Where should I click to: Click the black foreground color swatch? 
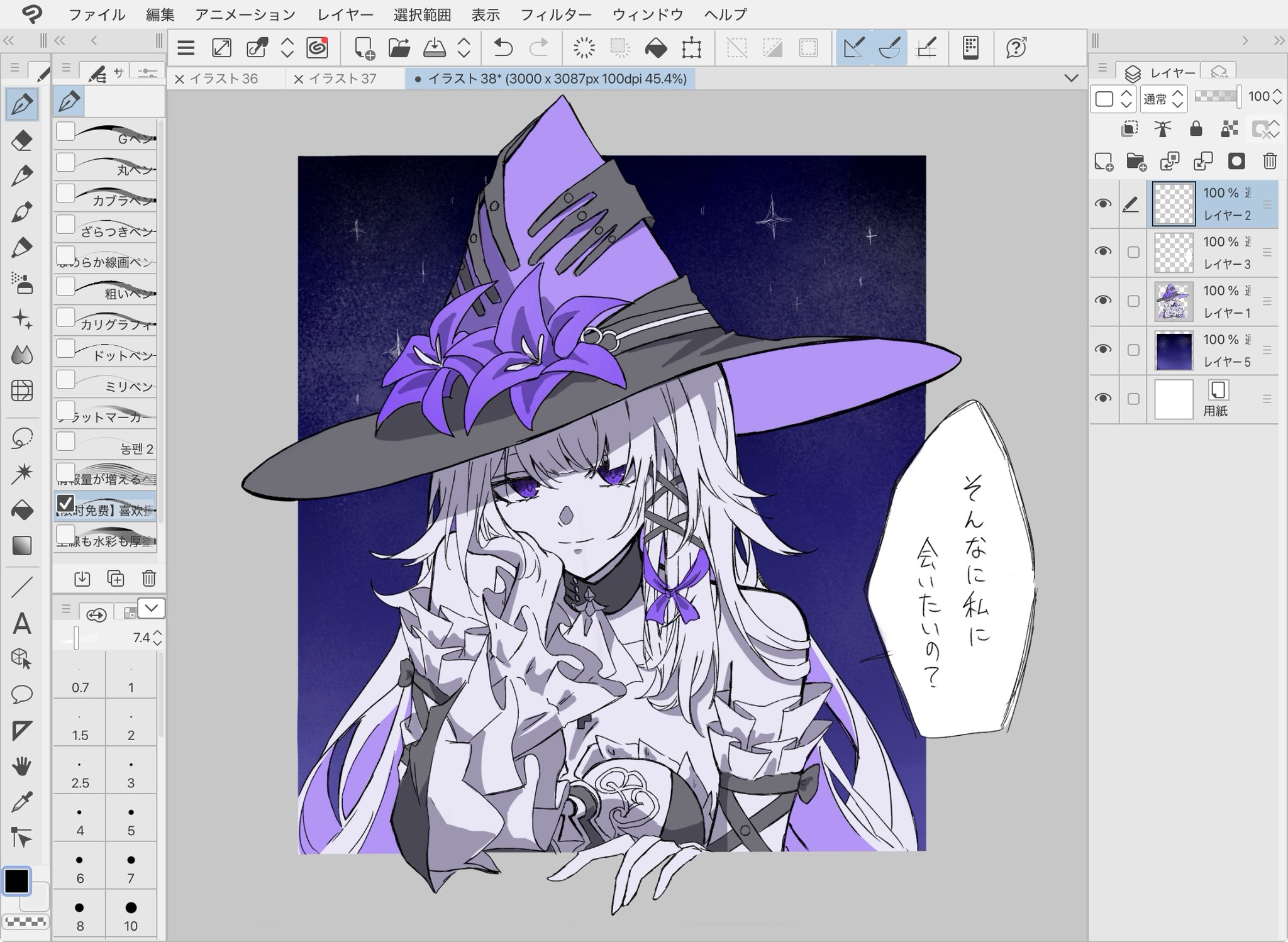[x=17, y=881]
